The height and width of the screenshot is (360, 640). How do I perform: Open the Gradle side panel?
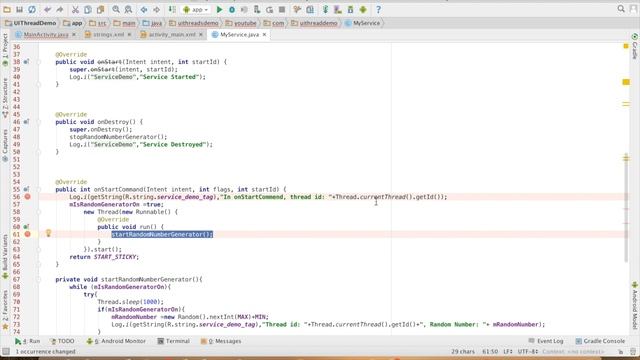[635, 46]
